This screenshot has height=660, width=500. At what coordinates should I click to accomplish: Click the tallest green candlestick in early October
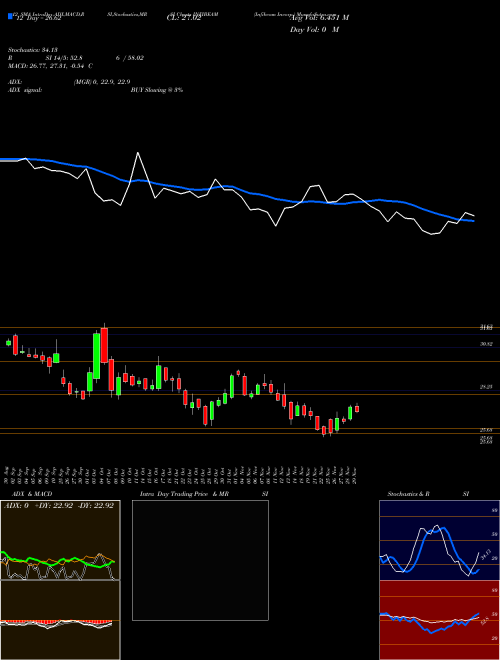click(96, 356)
